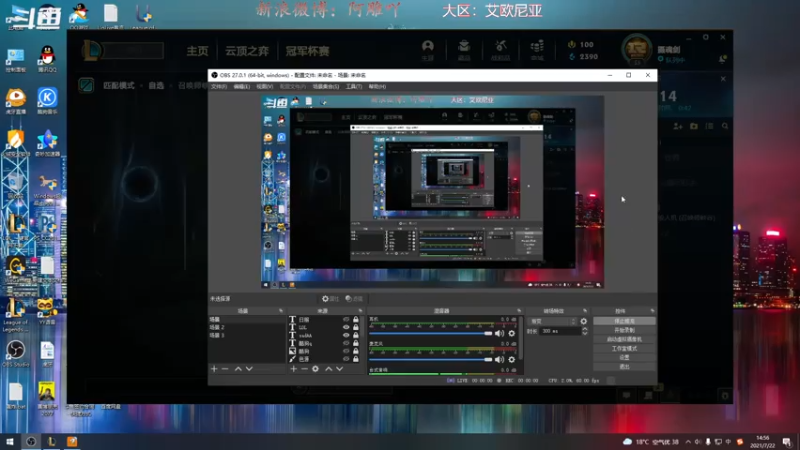This screenshot has width=800, height=450.
Task: Open League client Home tab
Action: 197,51
